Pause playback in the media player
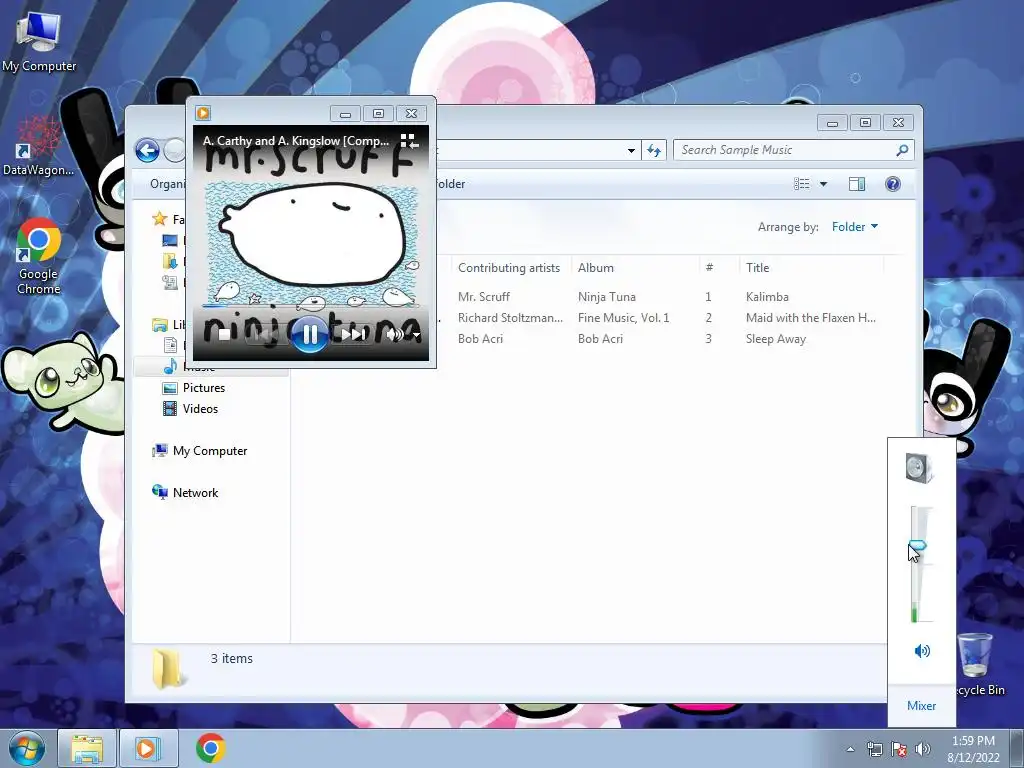The height and width of the screenshot is (768, 1024). coord(310,334)
